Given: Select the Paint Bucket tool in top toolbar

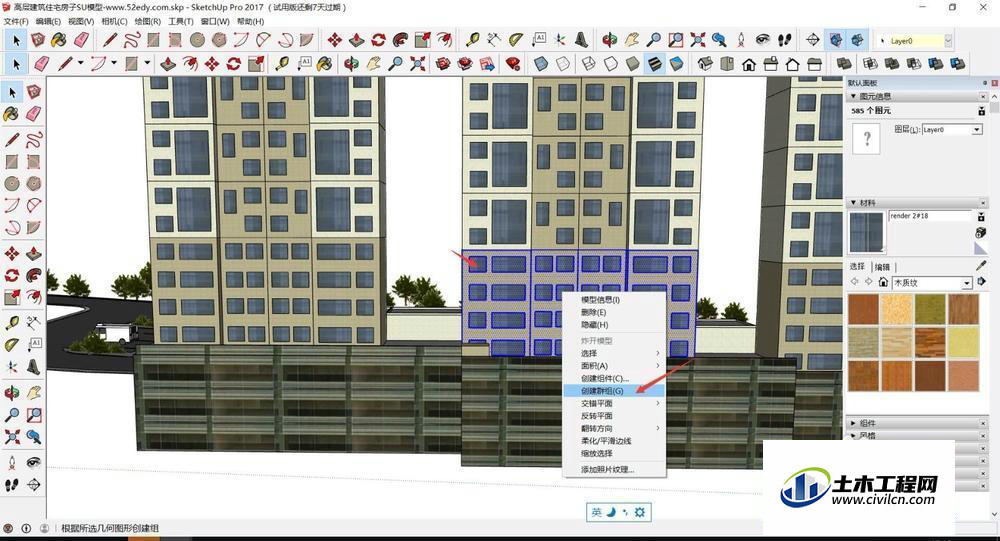Looking at the screenshot, I should (x=59, y=40).
